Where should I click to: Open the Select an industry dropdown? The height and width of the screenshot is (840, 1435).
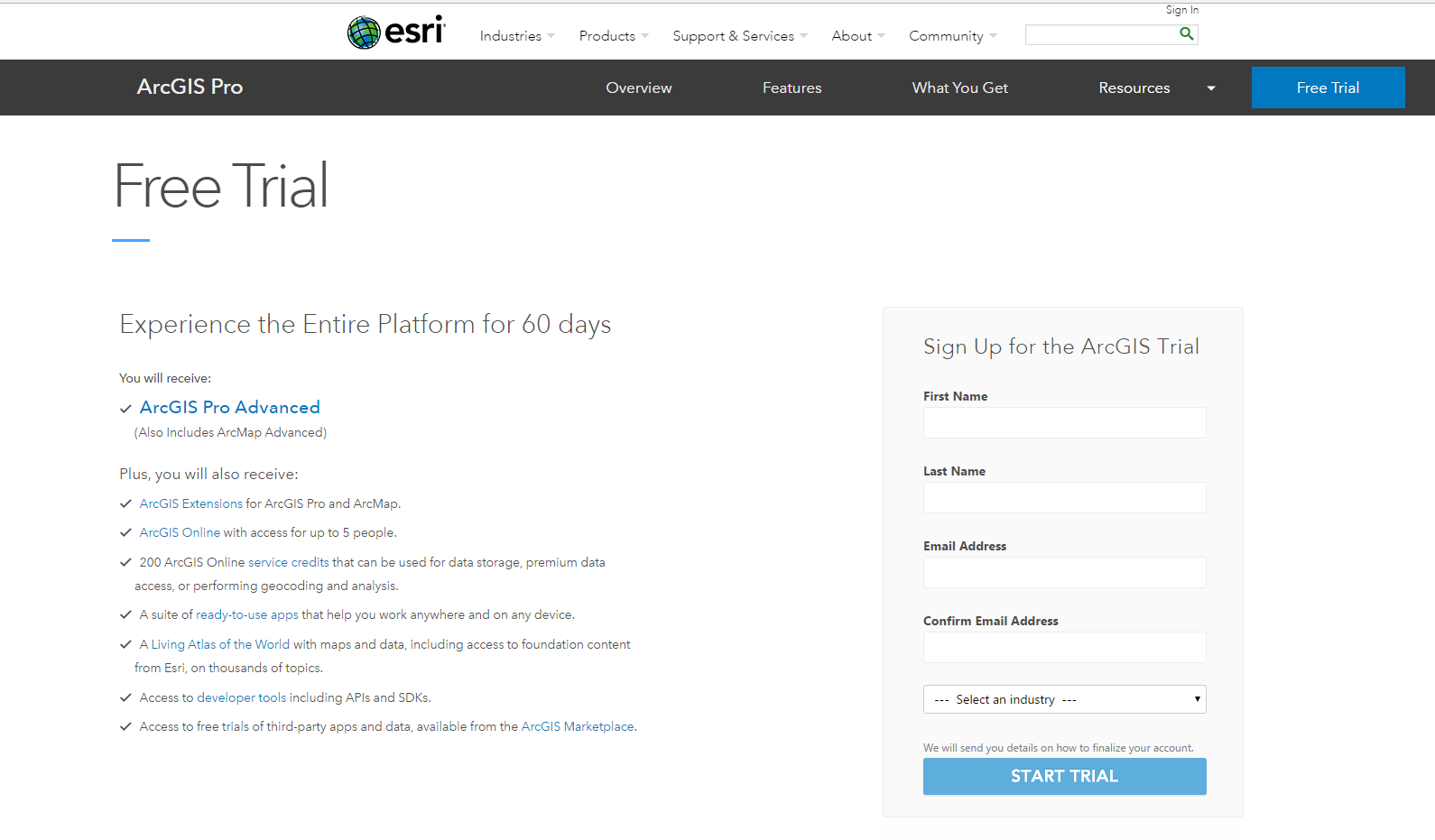point(1065,699)
